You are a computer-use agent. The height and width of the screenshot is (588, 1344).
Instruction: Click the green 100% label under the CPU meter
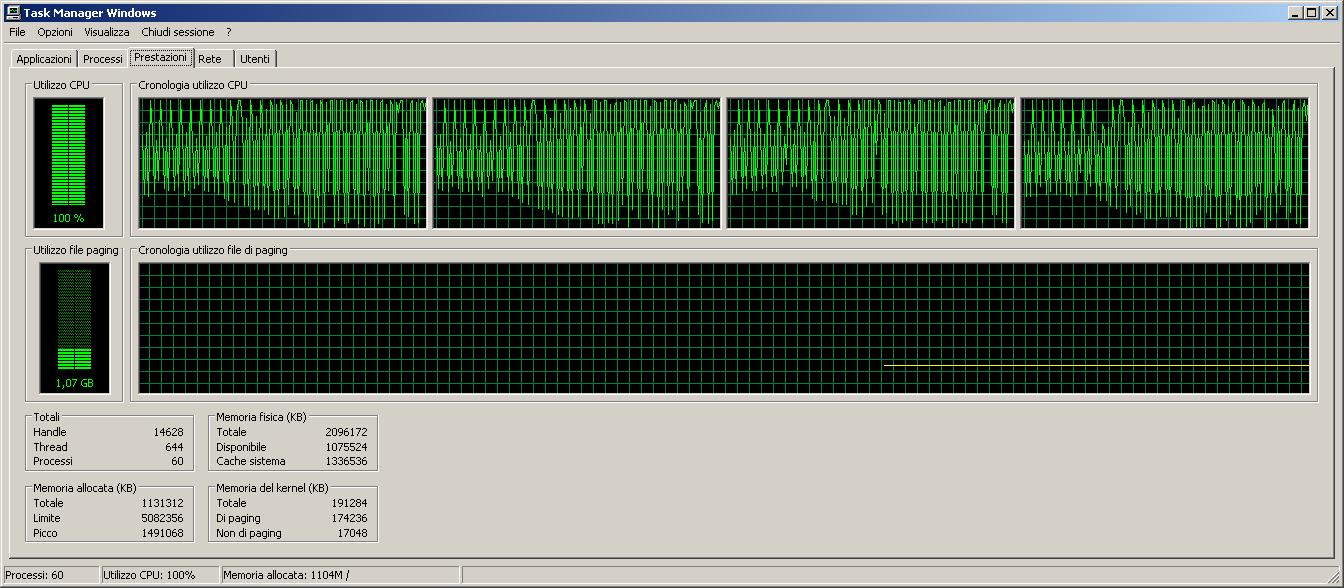(70, 216)
